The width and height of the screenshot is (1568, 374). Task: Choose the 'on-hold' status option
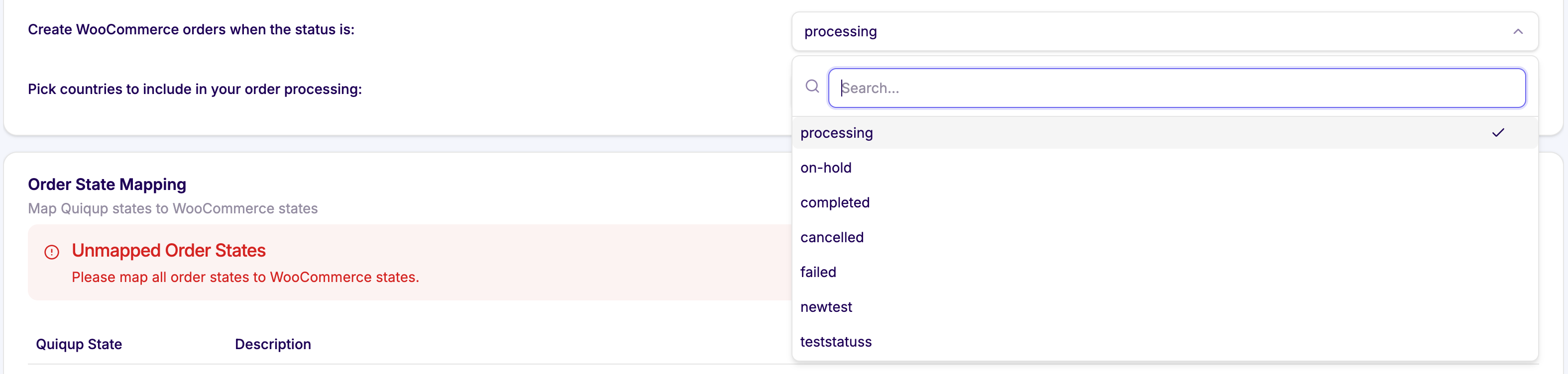[825, 168]
